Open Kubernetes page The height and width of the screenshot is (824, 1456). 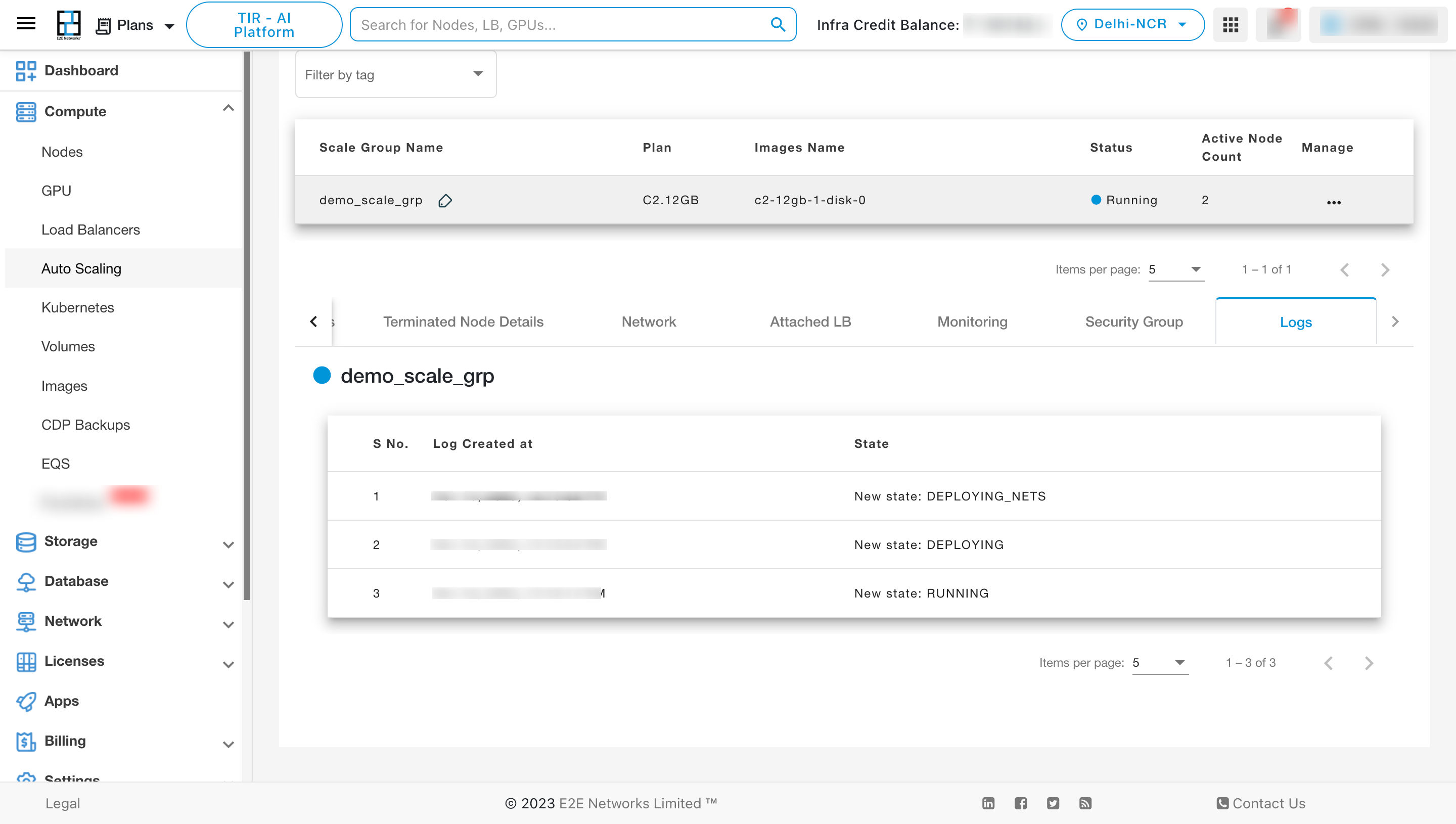77,307
